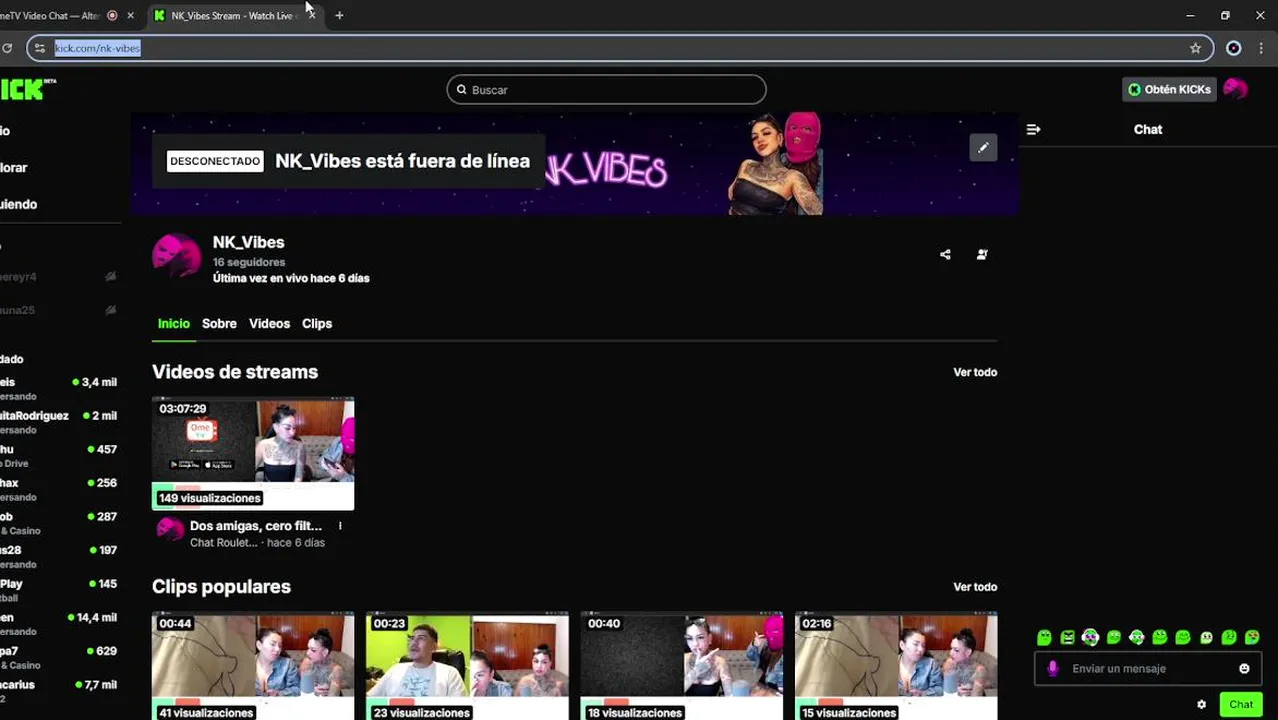Insert the last emote with heart eyes
Image resolution: width=1278 pixels, height=720 pixels.
click(1252, 637)
